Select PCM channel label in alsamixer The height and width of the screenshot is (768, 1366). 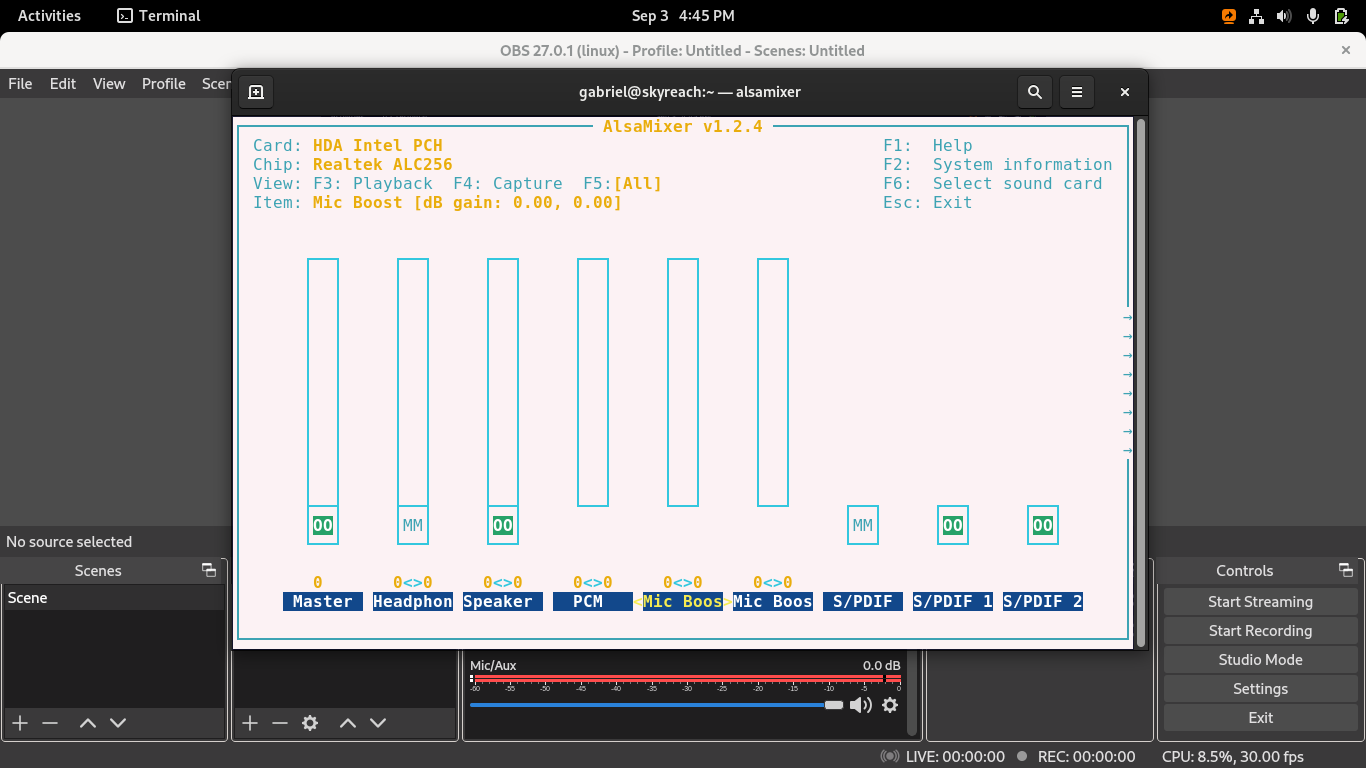[x=593, y=602]
